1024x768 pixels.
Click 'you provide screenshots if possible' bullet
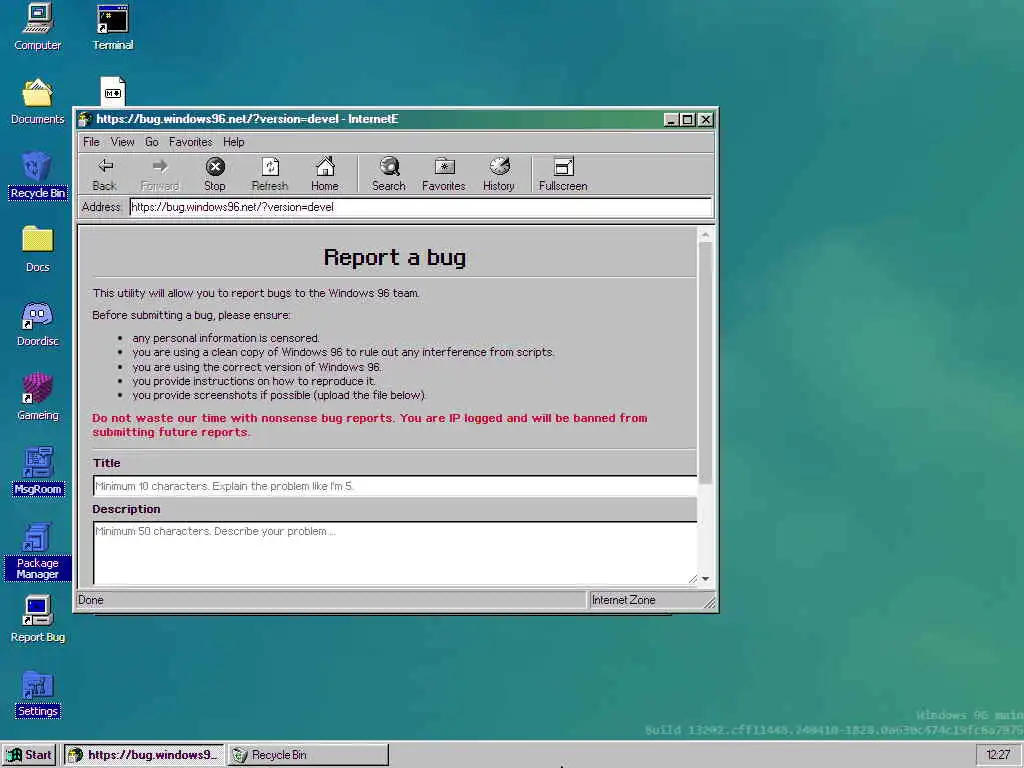(x=280, y=395)
